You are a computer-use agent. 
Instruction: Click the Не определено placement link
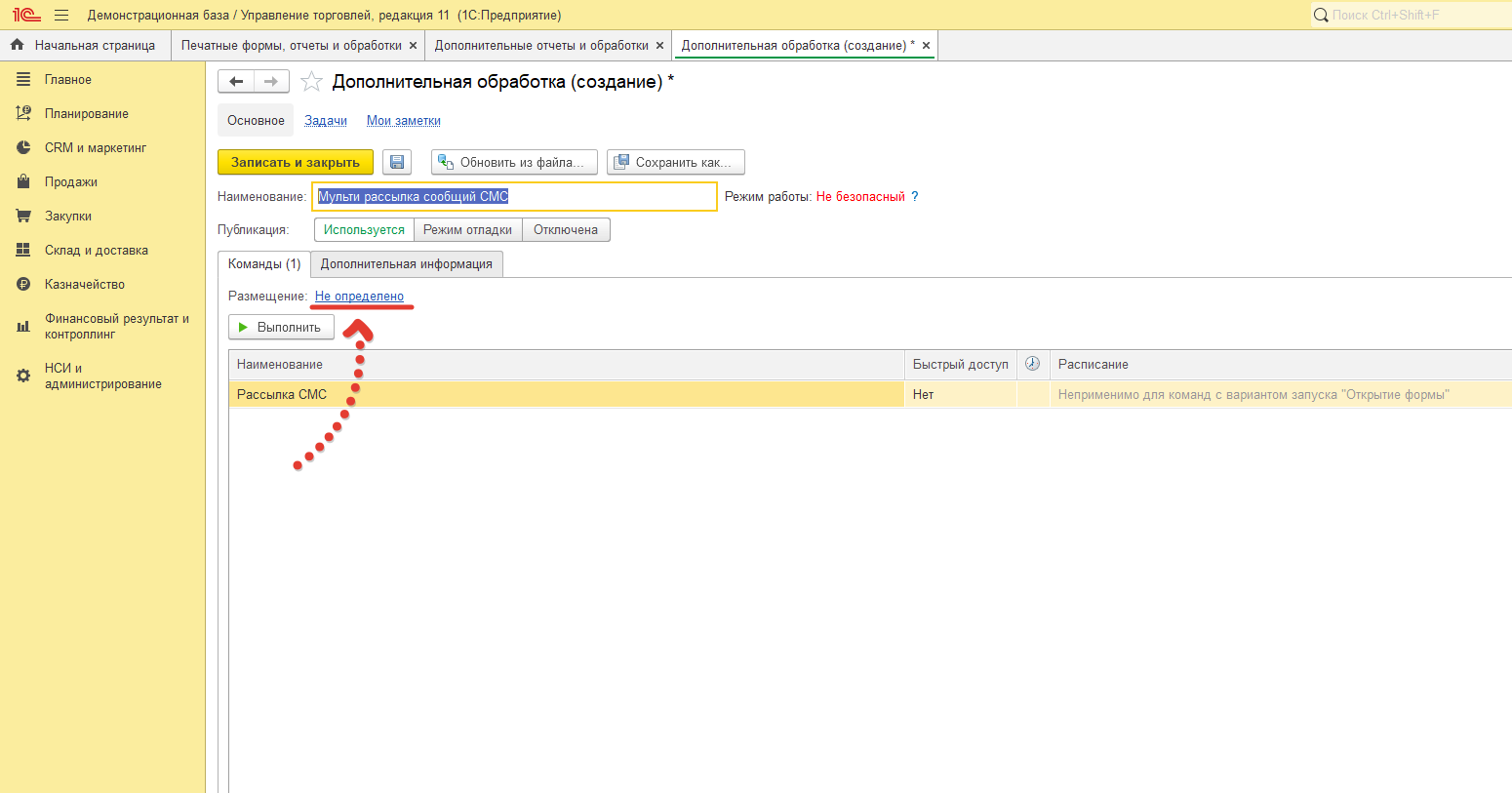tap(359, 297)
